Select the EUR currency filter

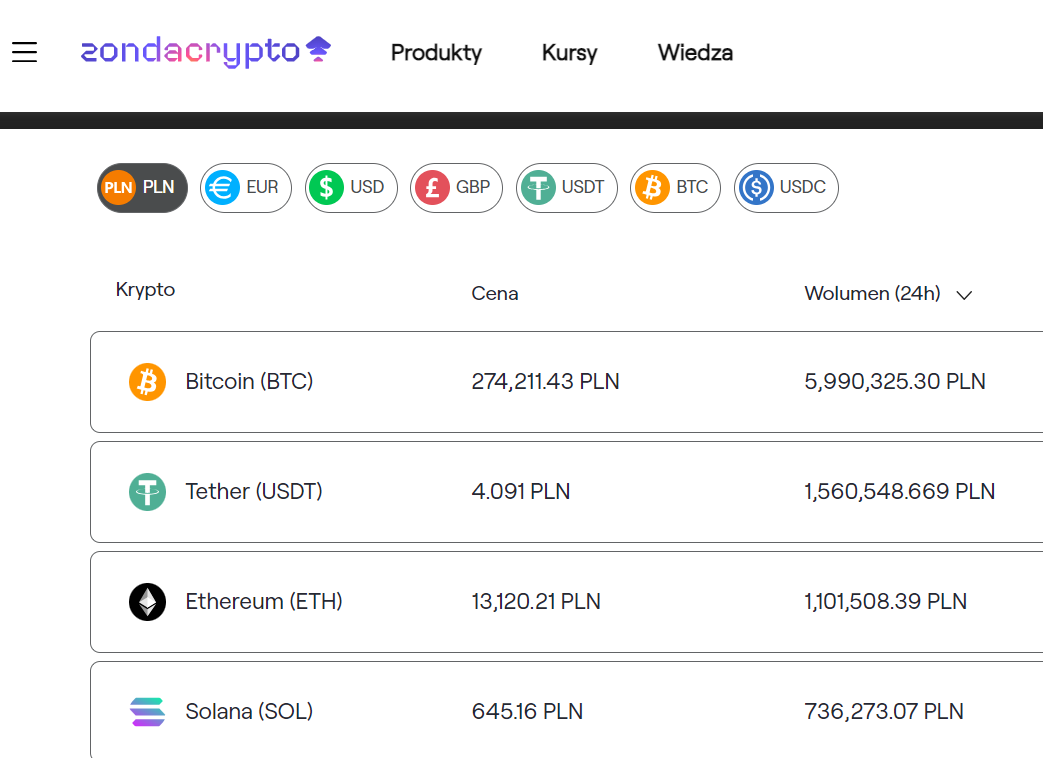click(x=245, y=188)
